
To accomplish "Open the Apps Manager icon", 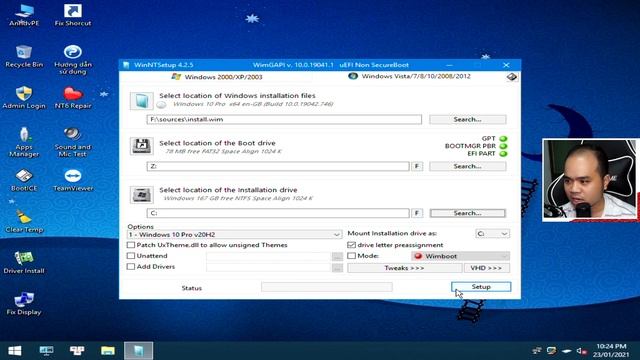I will click(24, 142).
